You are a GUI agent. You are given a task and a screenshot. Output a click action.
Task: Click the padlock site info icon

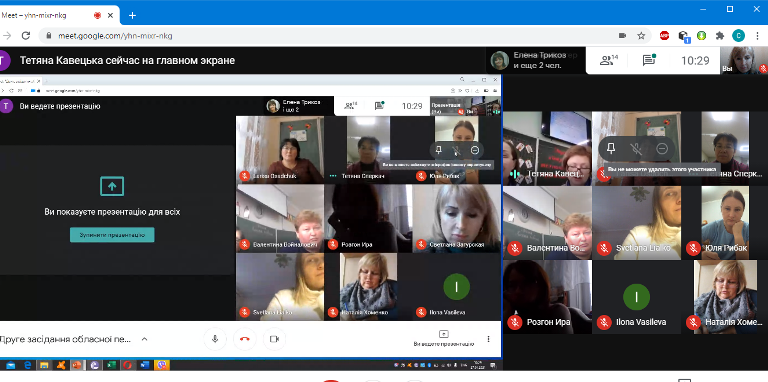(48, 36)
